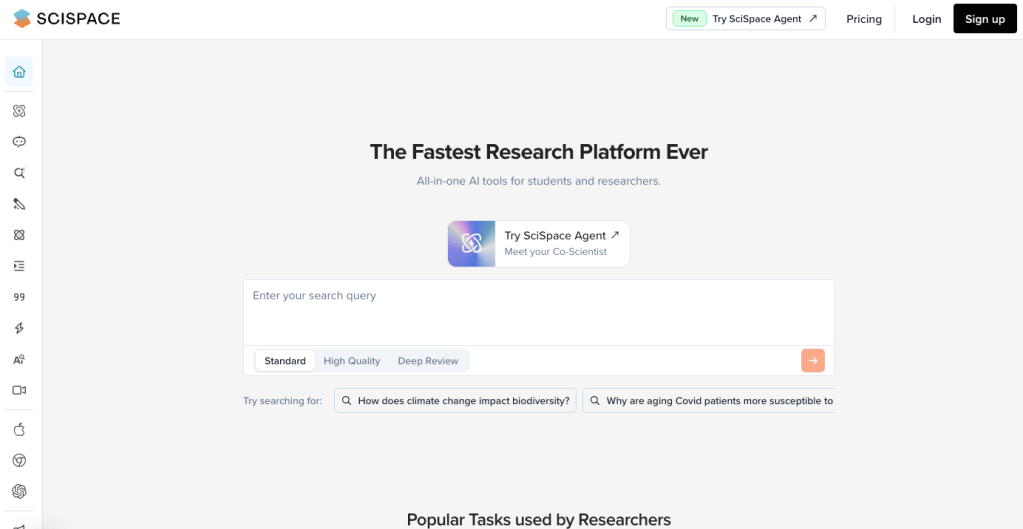Click the orange arrow submit search button
Viewport: 1023px width, 529px height.
click(x=812, y=361)
